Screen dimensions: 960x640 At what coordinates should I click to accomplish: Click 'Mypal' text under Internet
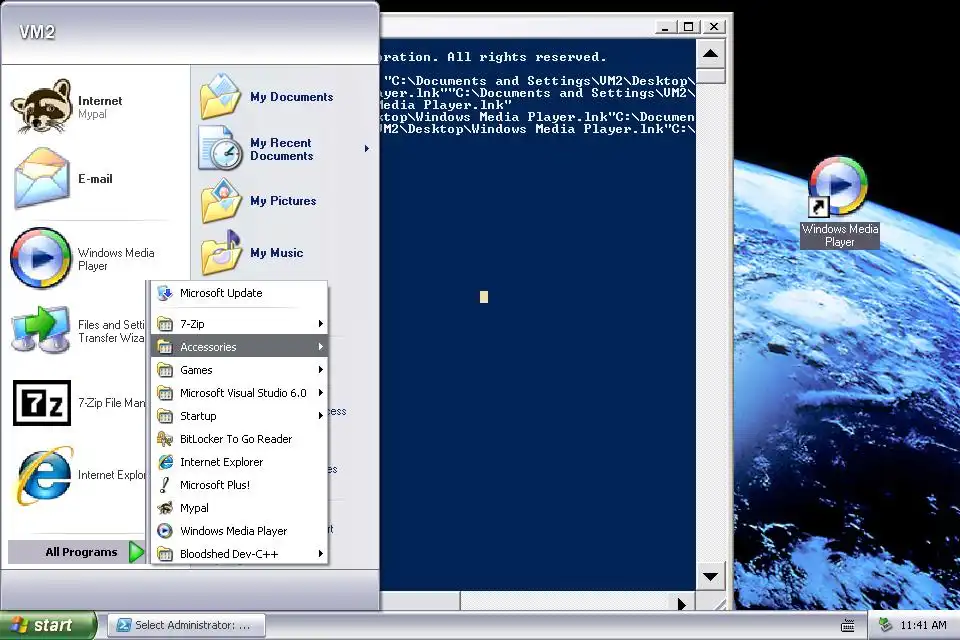click(92, 115)
